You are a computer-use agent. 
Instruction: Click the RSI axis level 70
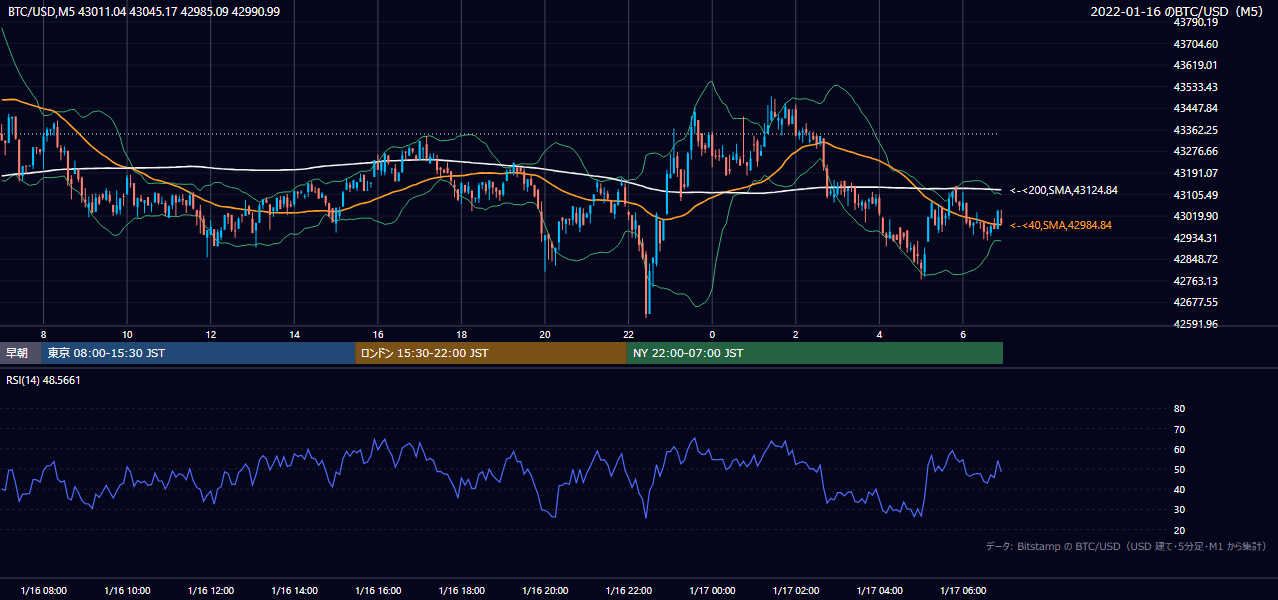point(1179,429)
